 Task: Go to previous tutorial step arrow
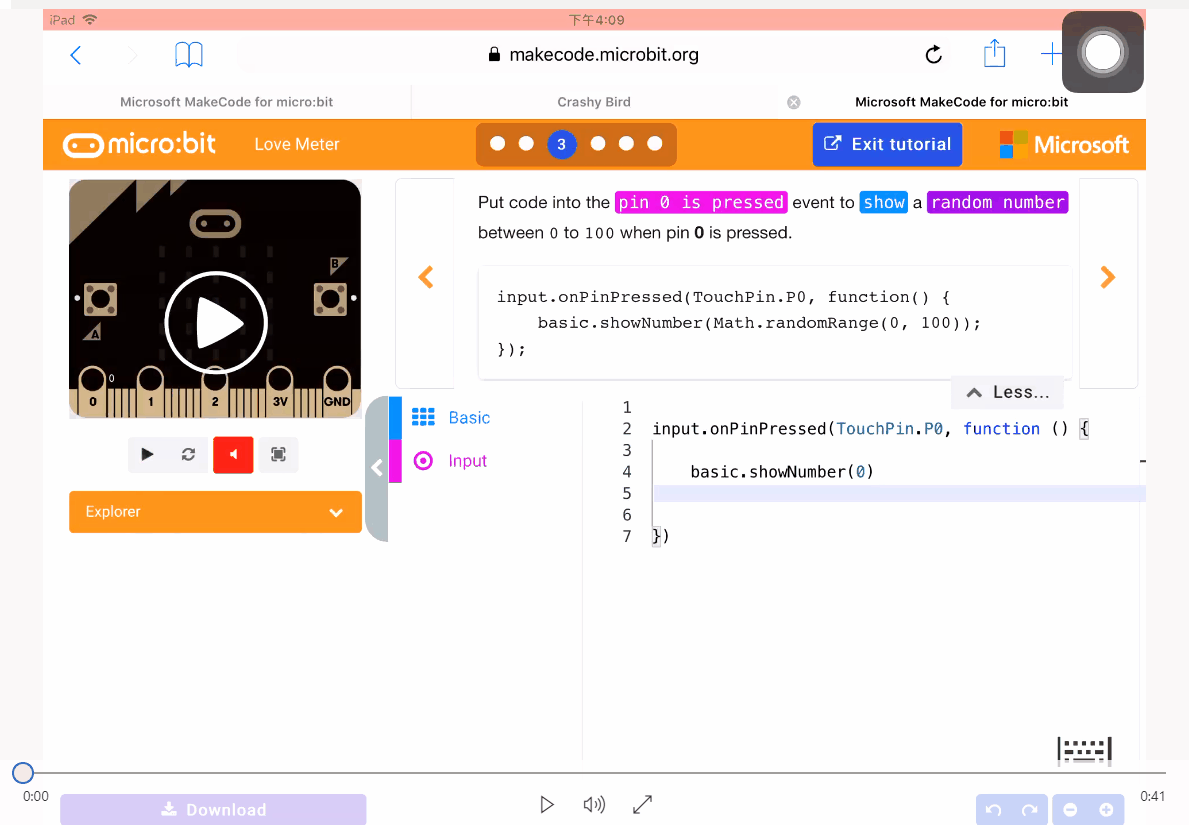[x=425, y=277]
